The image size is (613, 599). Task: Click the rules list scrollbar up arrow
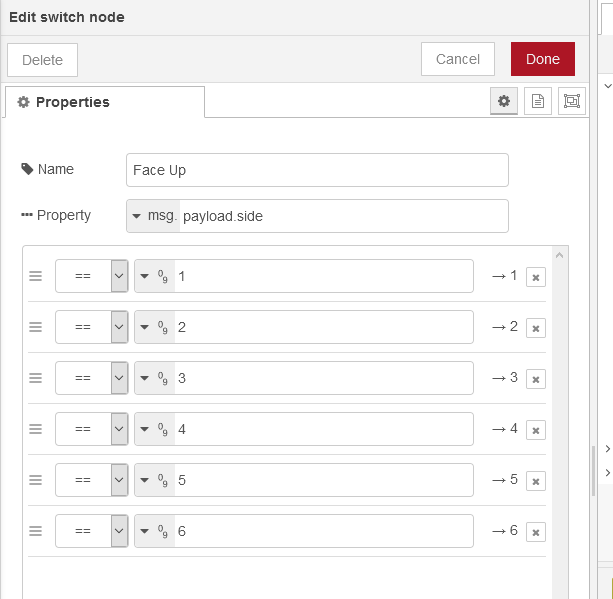(559, 255)
